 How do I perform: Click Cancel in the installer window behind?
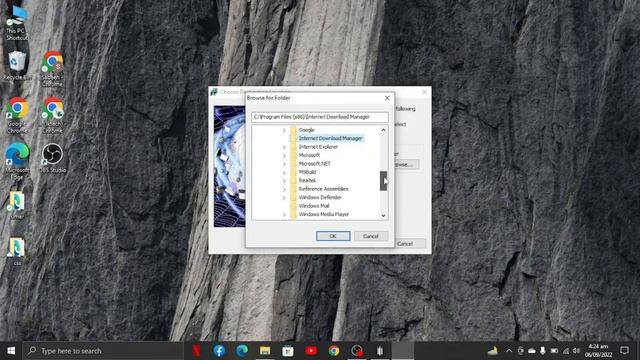coord(411,244)
